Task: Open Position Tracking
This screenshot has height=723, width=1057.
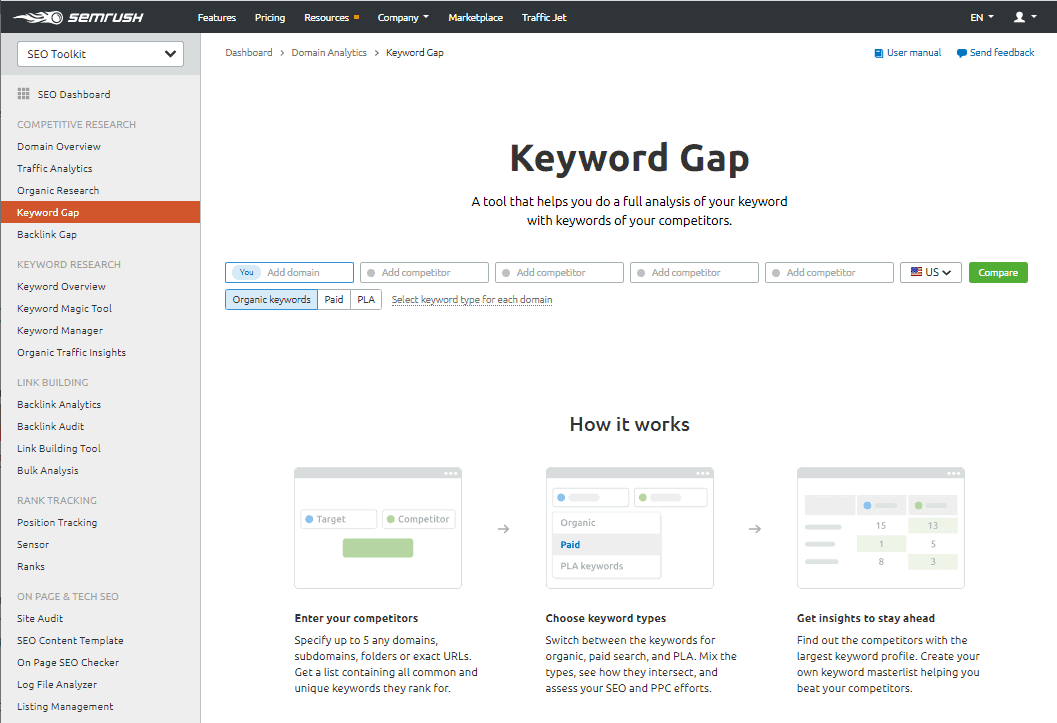Action: [x=57, y=522]
